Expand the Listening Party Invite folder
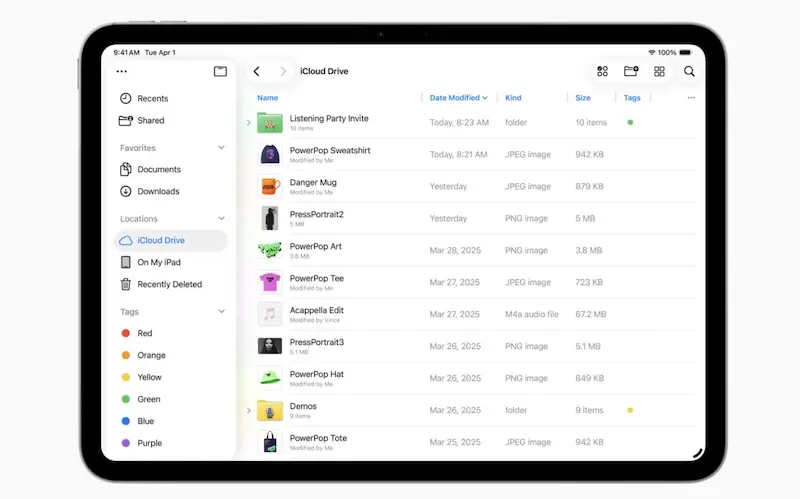This screenshot has height=499, width=800. pyautogui.click(x=248, y=122)
